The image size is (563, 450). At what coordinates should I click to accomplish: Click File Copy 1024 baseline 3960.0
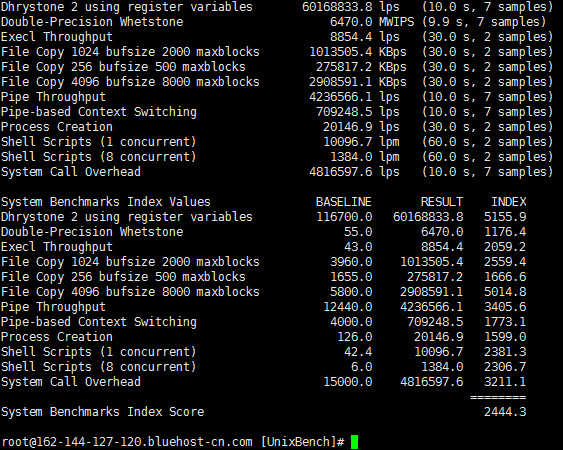click(351, 262)
